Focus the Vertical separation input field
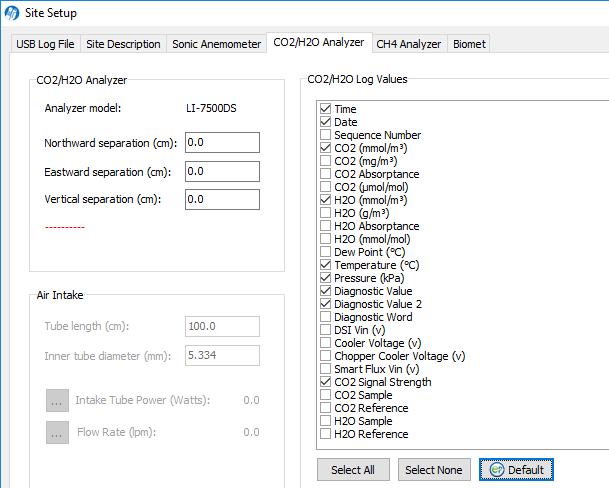Screen dimensions: 609x488 222,199
